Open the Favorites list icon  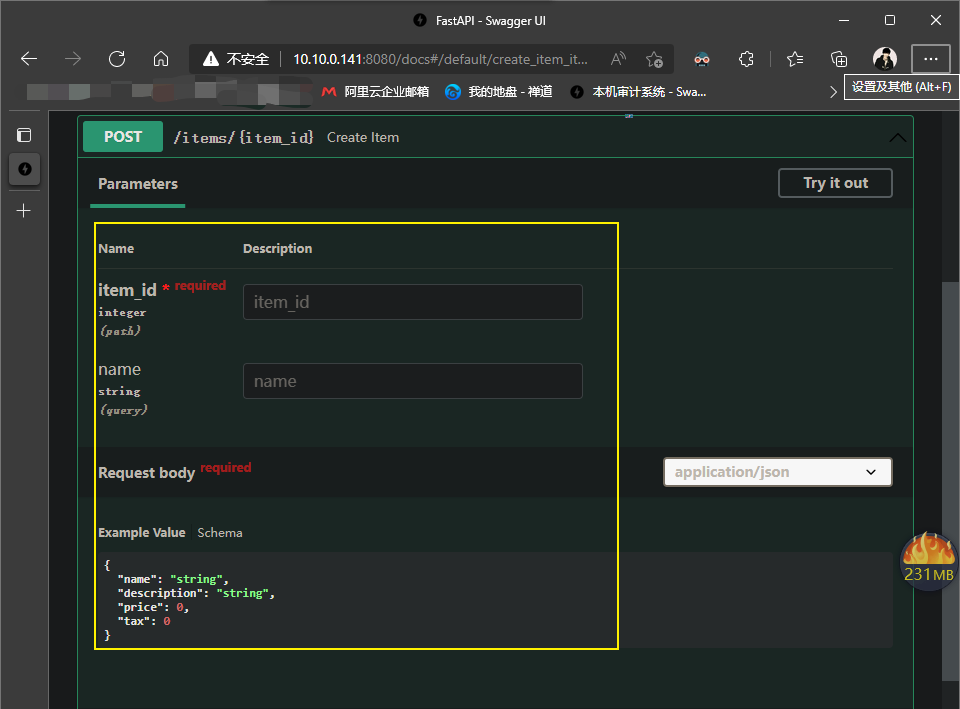click(795, 59)
